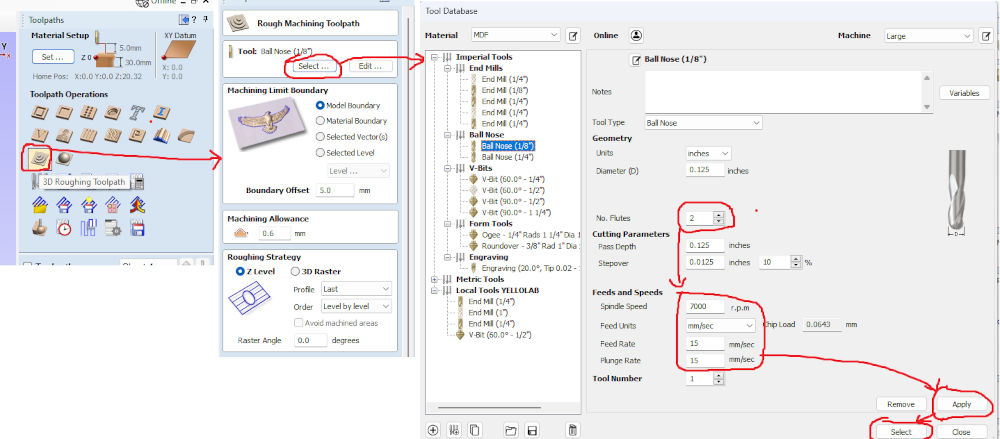The height and width of the screenshot is (439, 1000).
Task: Open the V-Carve toolpath 'V' icon
Action: 40,135
